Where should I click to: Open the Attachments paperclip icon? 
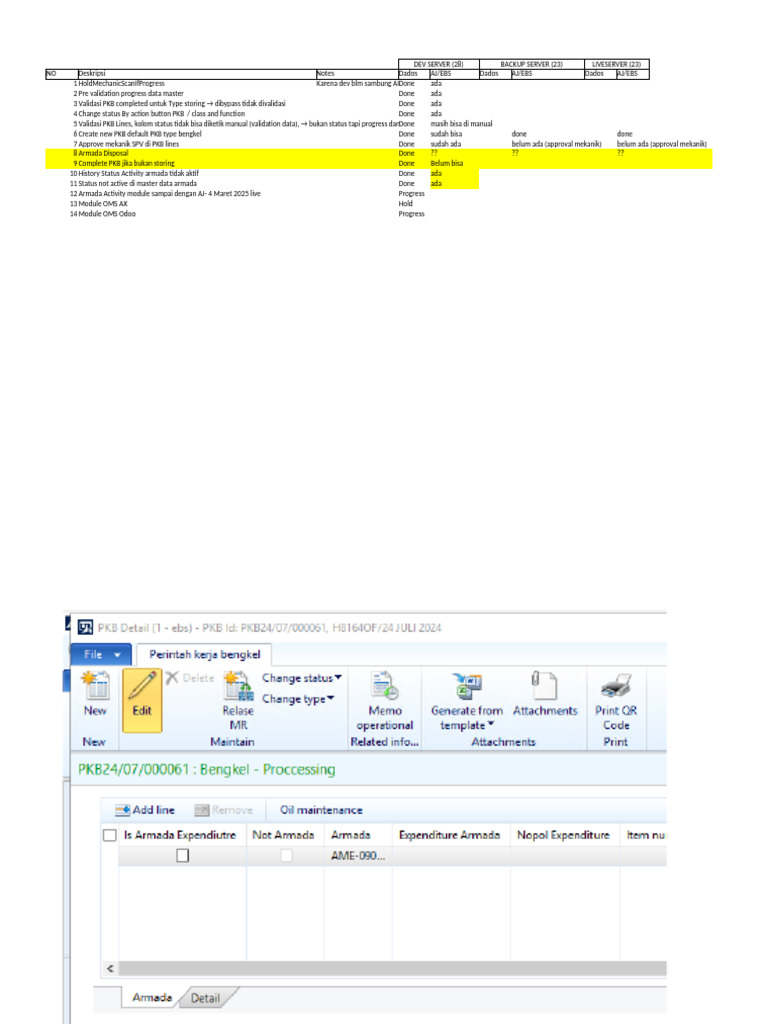[544, 686]
